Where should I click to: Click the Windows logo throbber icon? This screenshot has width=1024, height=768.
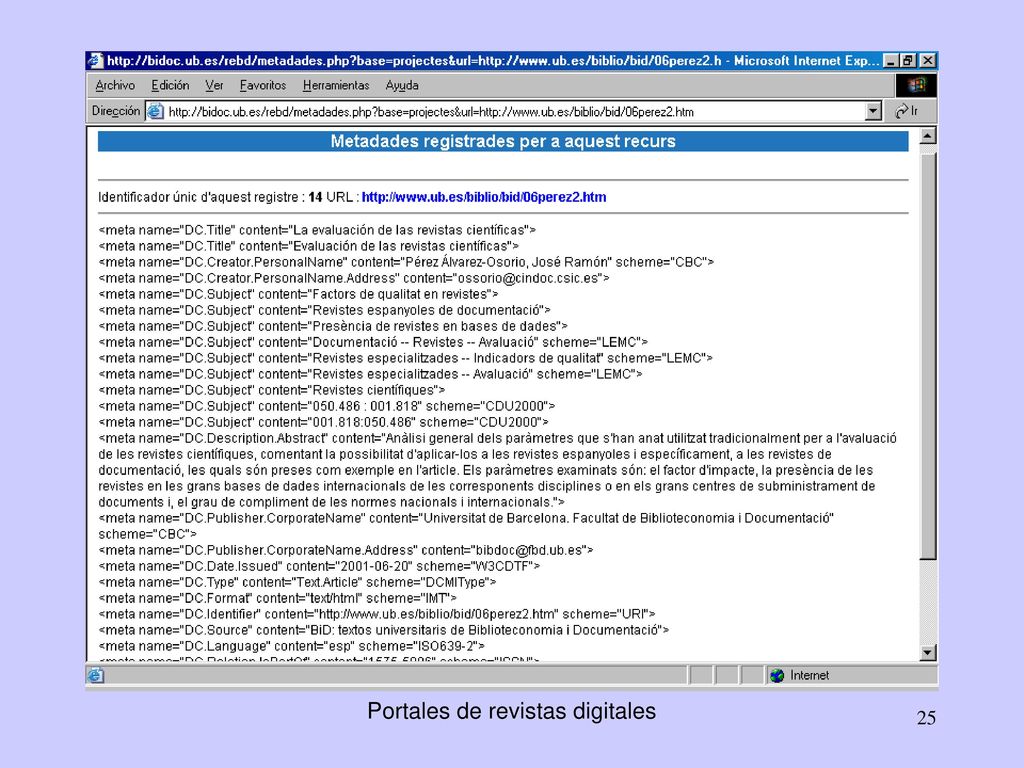[916, 86]
